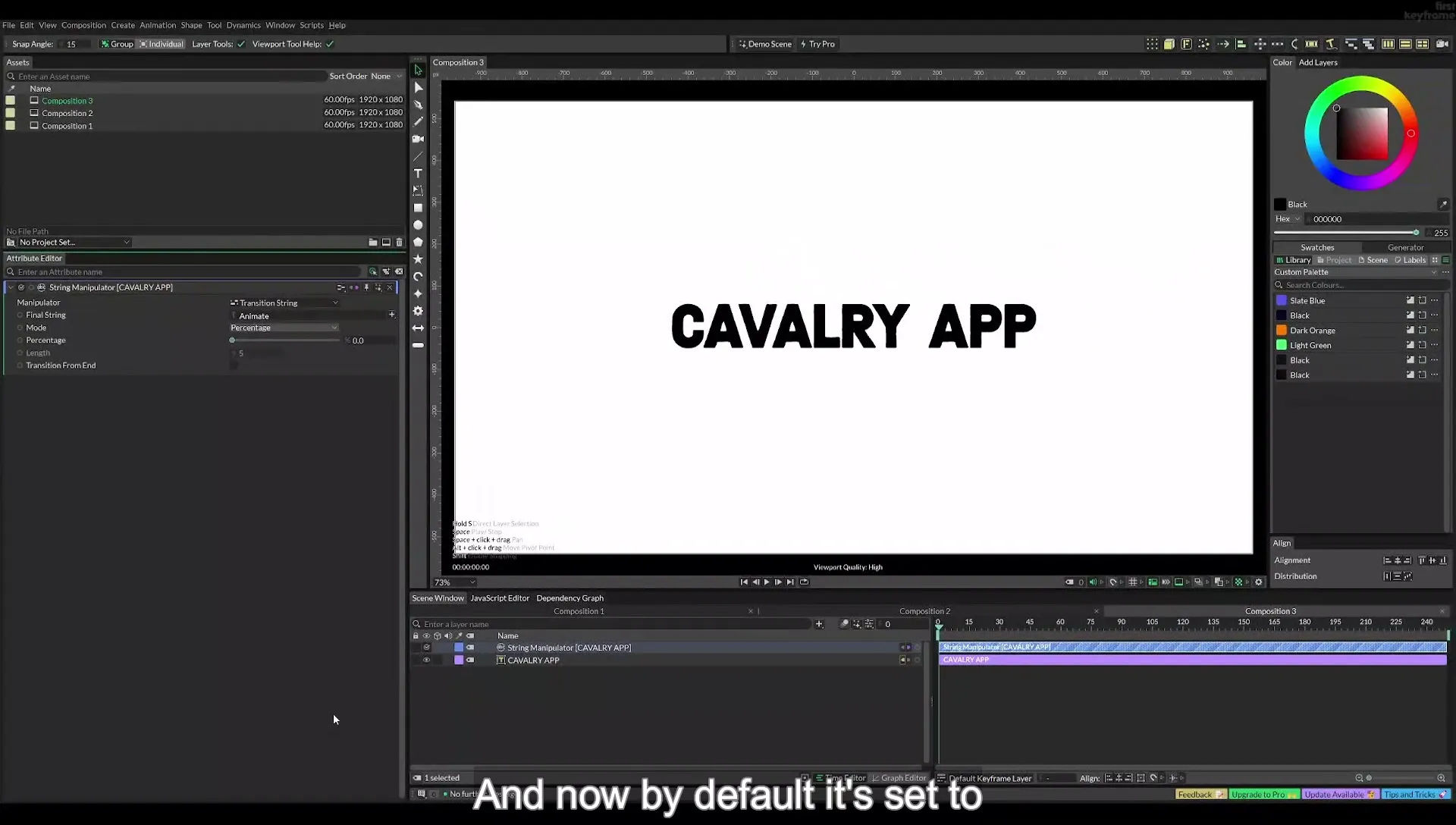Click the delete trash icon in Assets panel
1456x825 pixels.
[400, 243]
